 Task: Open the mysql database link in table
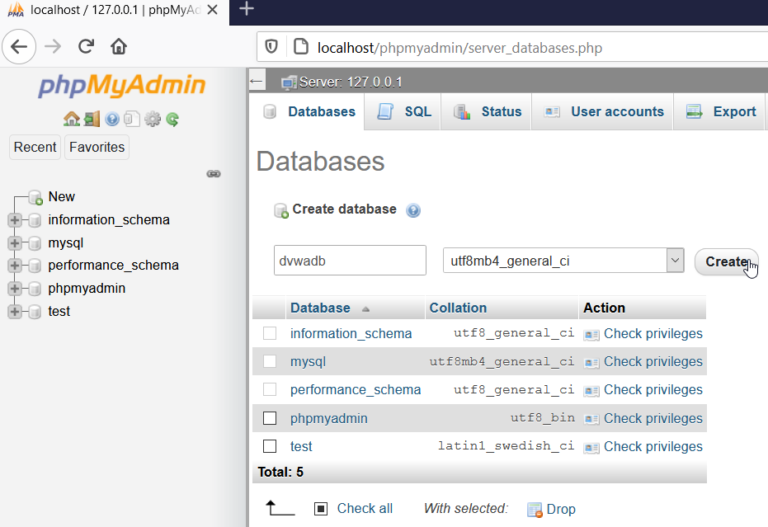308,362
